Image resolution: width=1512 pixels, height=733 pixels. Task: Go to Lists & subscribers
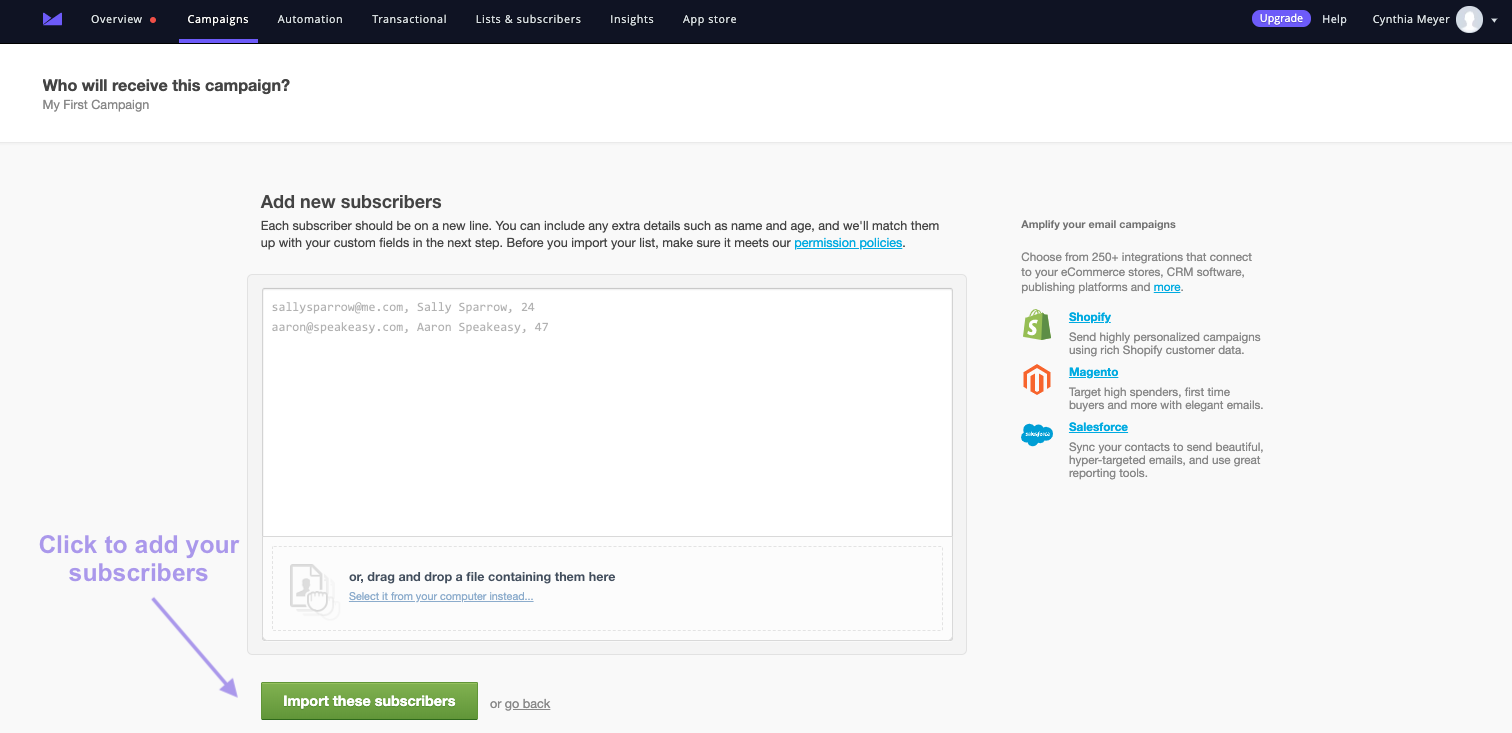(528, 18)
